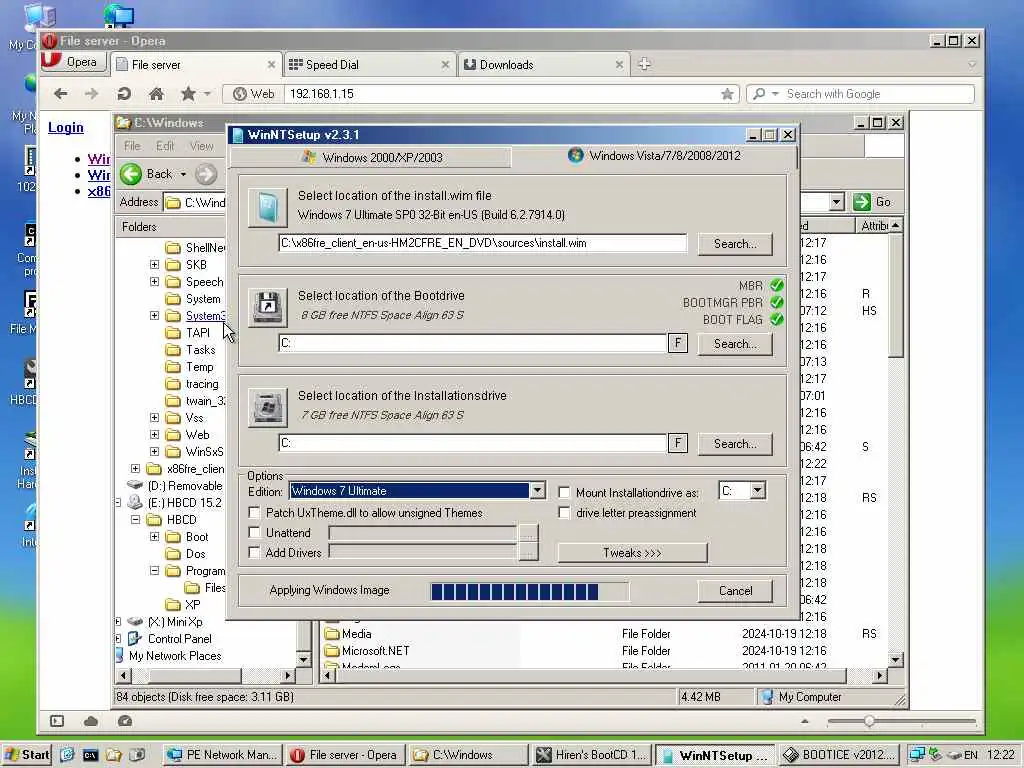1024x768 pixels.
Task: Check the Add Drivers option
Action: pyautogui.click(x=255, y=552)
